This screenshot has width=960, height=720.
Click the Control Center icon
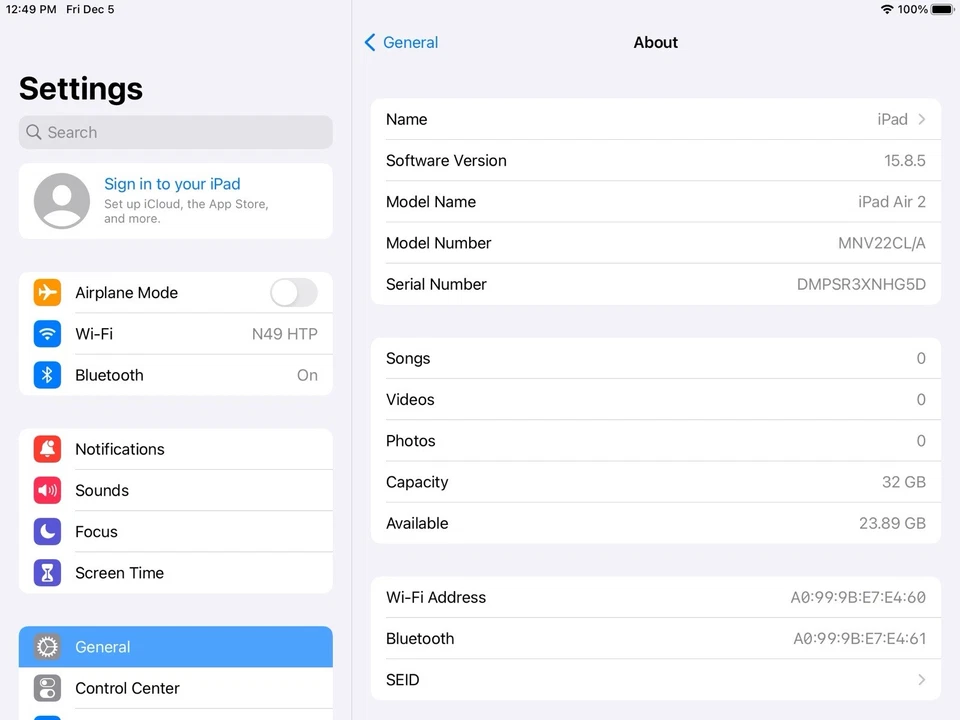click(47, 688)
